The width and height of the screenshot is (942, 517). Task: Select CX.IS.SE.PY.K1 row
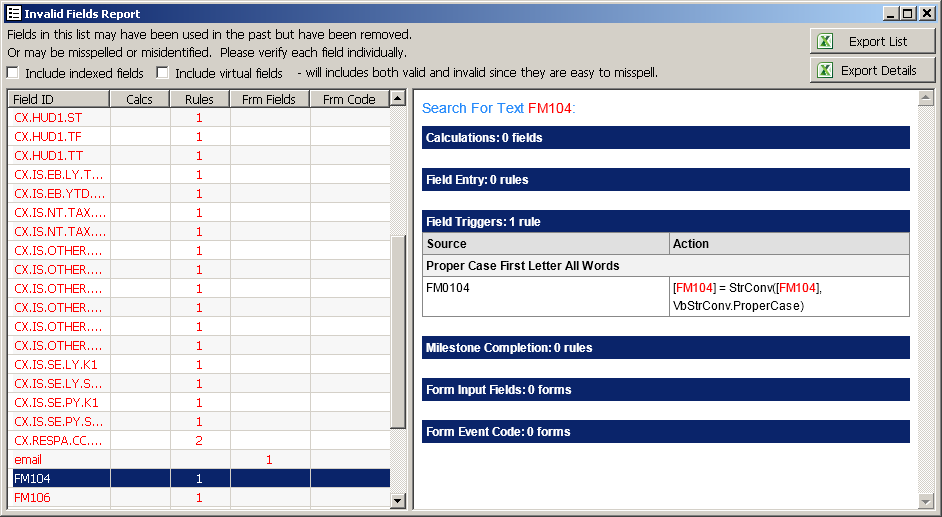(x=199, y=402)
